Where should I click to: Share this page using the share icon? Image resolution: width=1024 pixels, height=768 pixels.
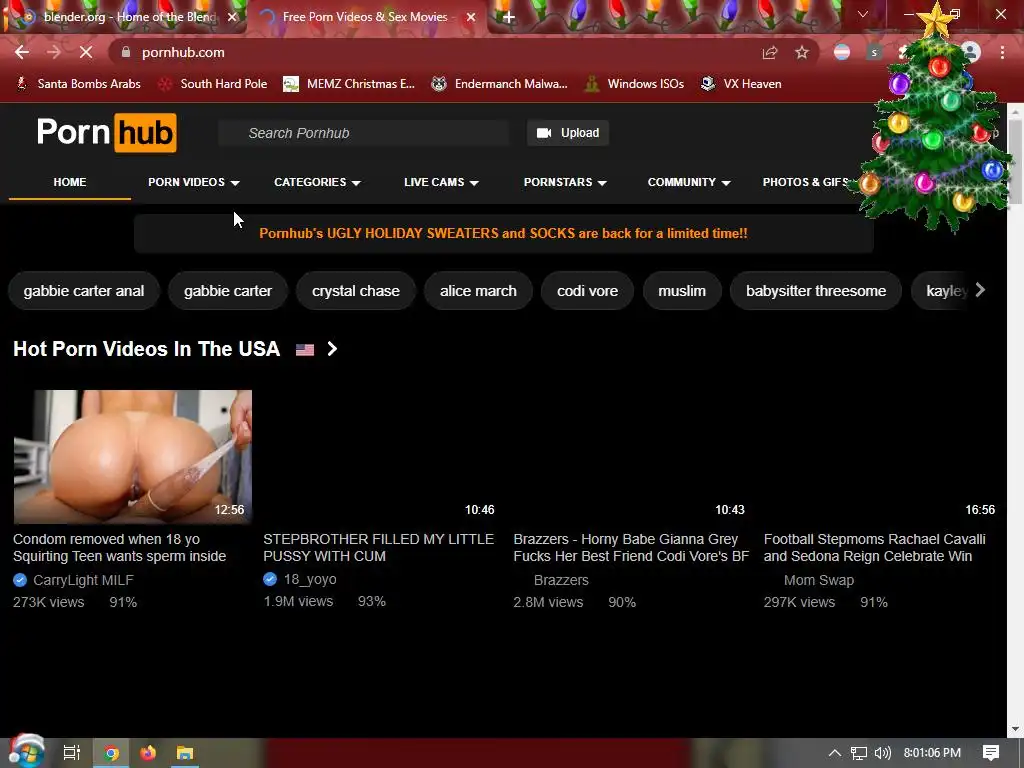pyautogui.click(x=770, y=53)
